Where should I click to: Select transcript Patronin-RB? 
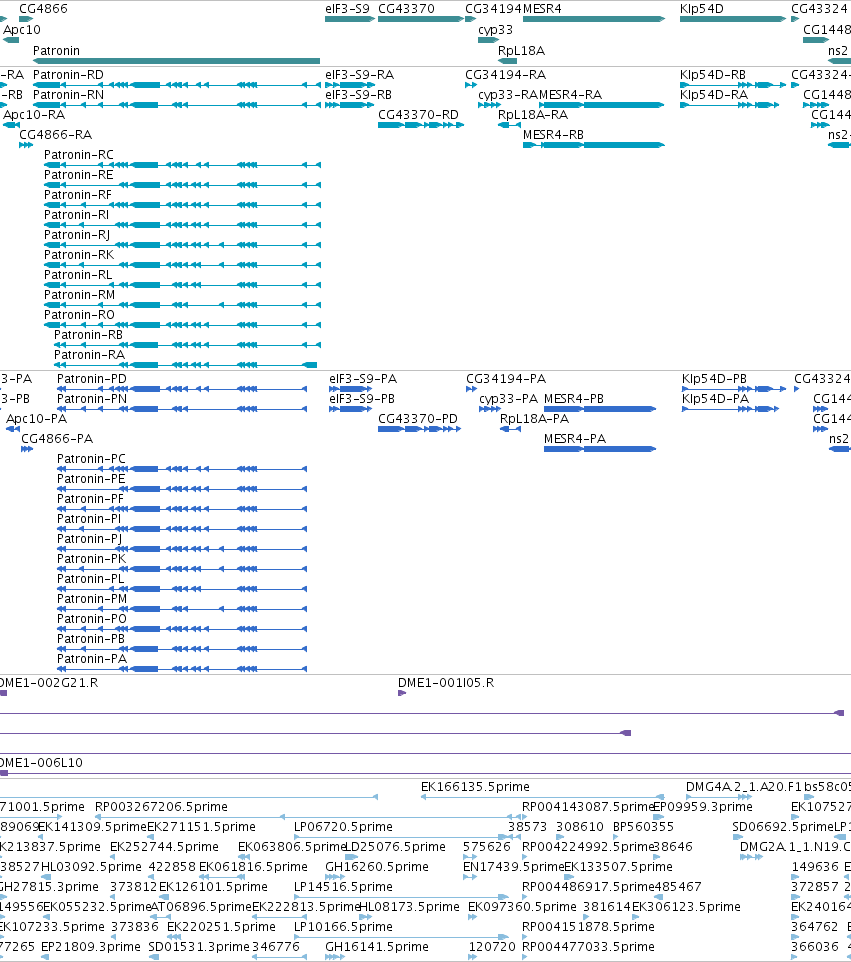coord(187,345)
